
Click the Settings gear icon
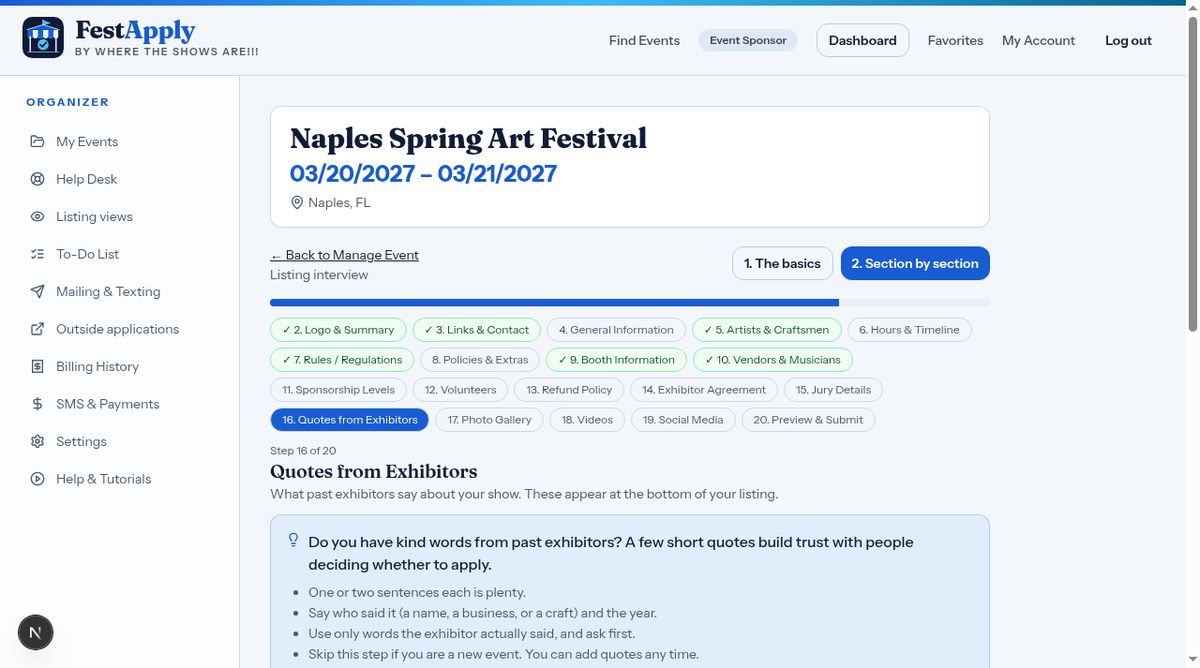click(x=37, y=442)
